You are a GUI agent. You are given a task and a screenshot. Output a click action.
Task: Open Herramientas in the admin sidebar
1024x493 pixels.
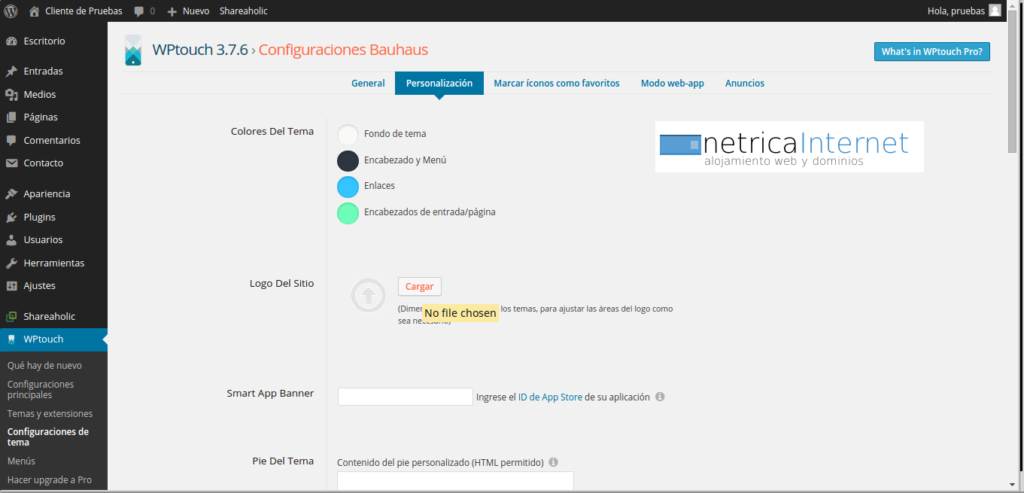53,263
